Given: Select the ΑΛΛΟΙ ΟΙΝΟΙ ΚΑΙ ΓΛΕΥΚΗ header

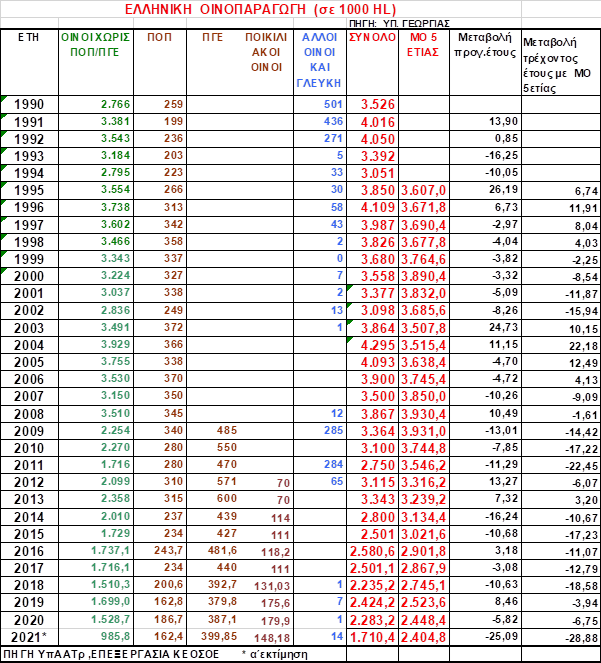Looking at the screenshot, I should click(319, 59).
